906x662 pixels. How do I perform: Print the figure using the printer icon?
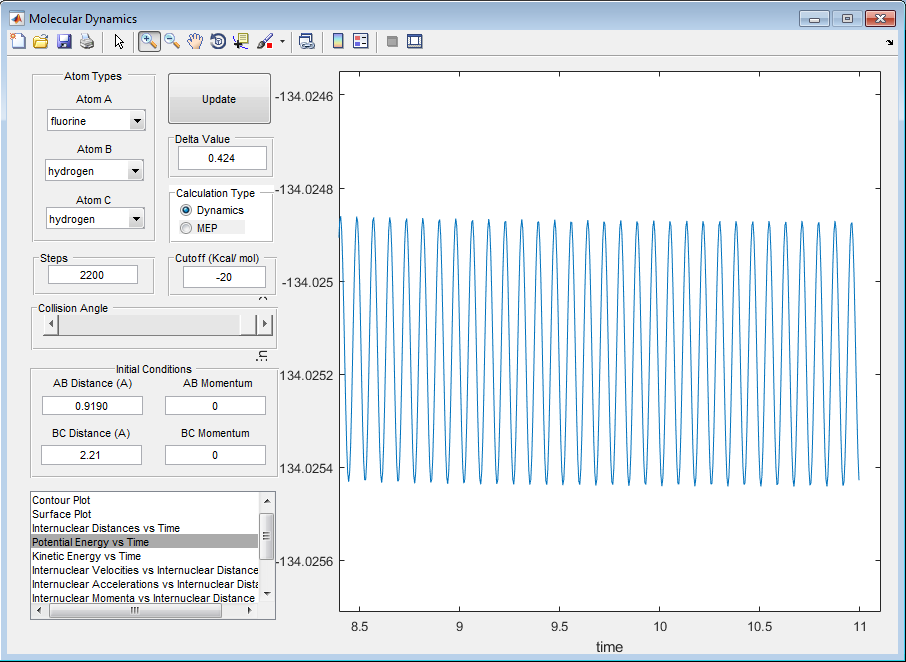point(87,41)
